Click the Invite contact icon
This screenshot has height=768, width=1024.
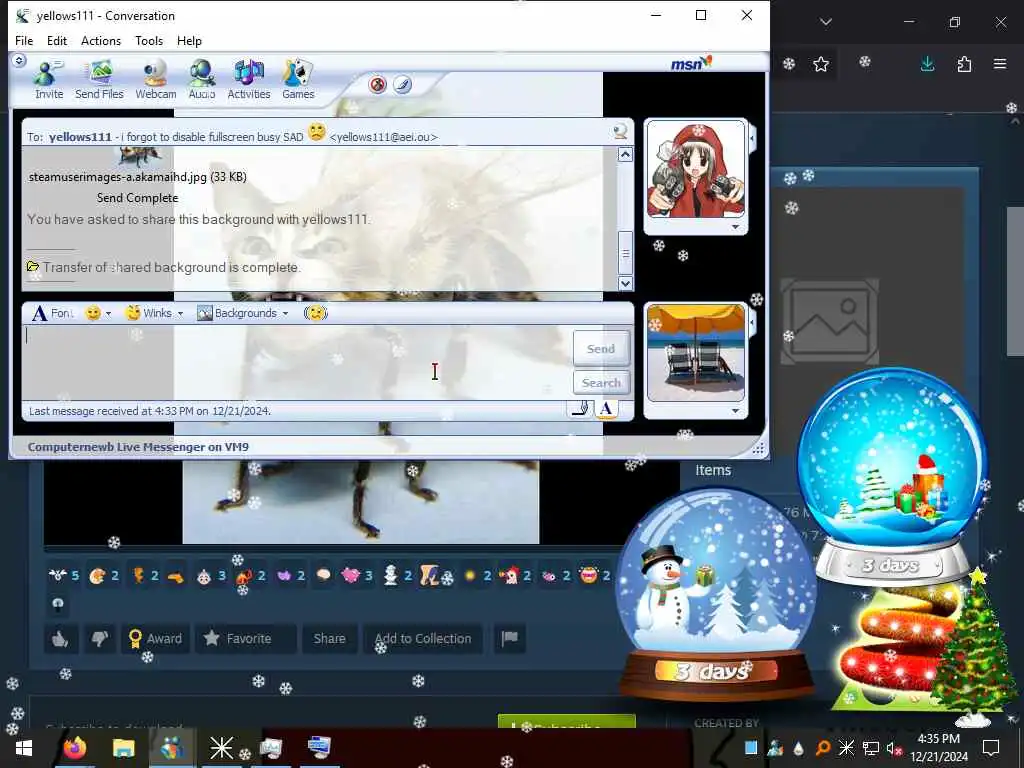click(x=48, y=79)
